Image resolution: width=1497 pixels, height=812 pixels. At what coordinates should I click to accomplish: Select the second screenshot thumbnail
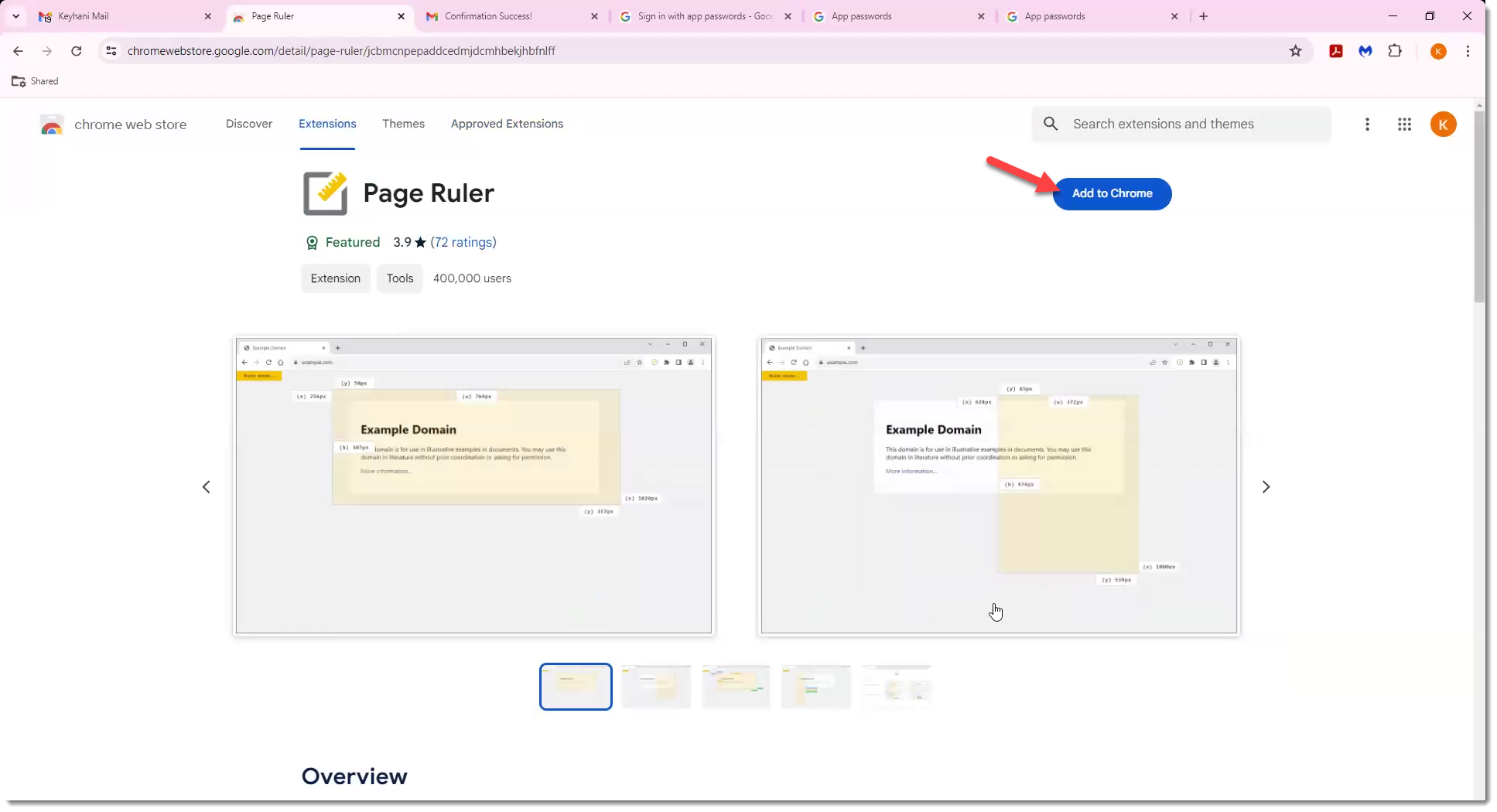point(656,687)
